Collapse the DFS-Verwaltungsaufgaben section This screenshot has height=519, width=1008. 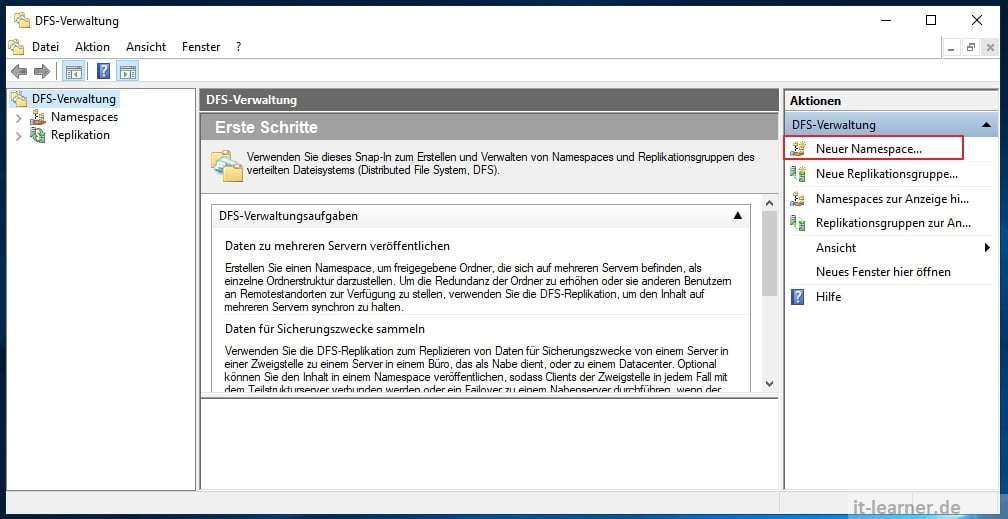(738, 216)
